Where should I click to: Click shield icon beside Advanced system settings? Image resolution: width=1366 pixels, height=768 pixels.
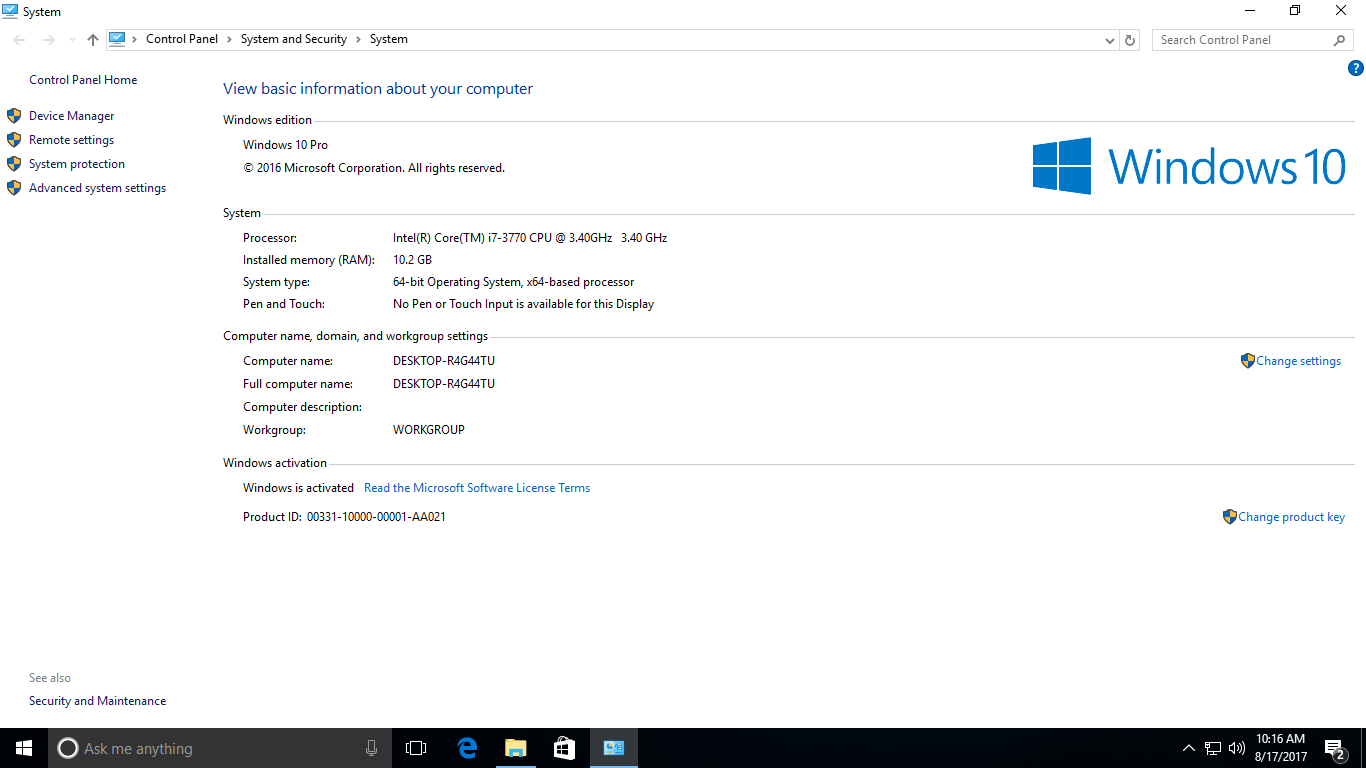(x=14, y=188)
